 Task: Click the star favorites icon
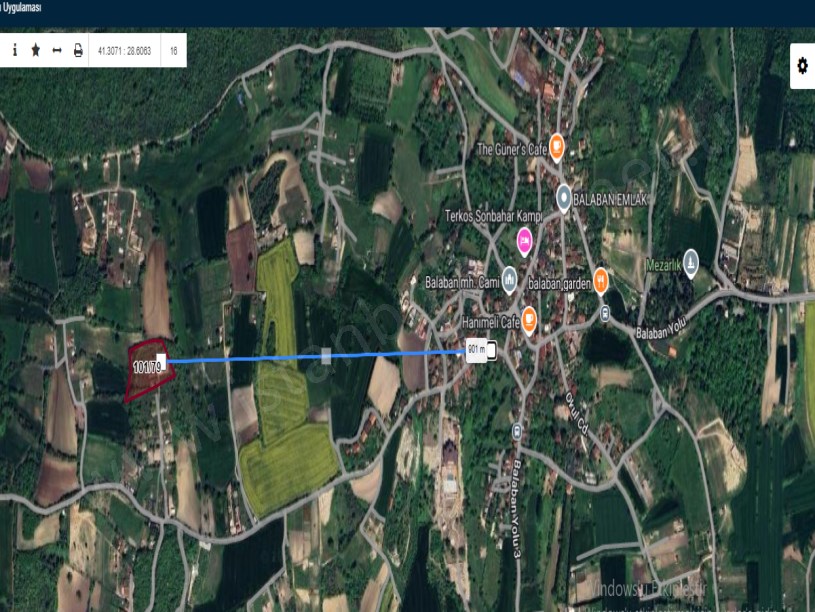(x=36, y=50)
